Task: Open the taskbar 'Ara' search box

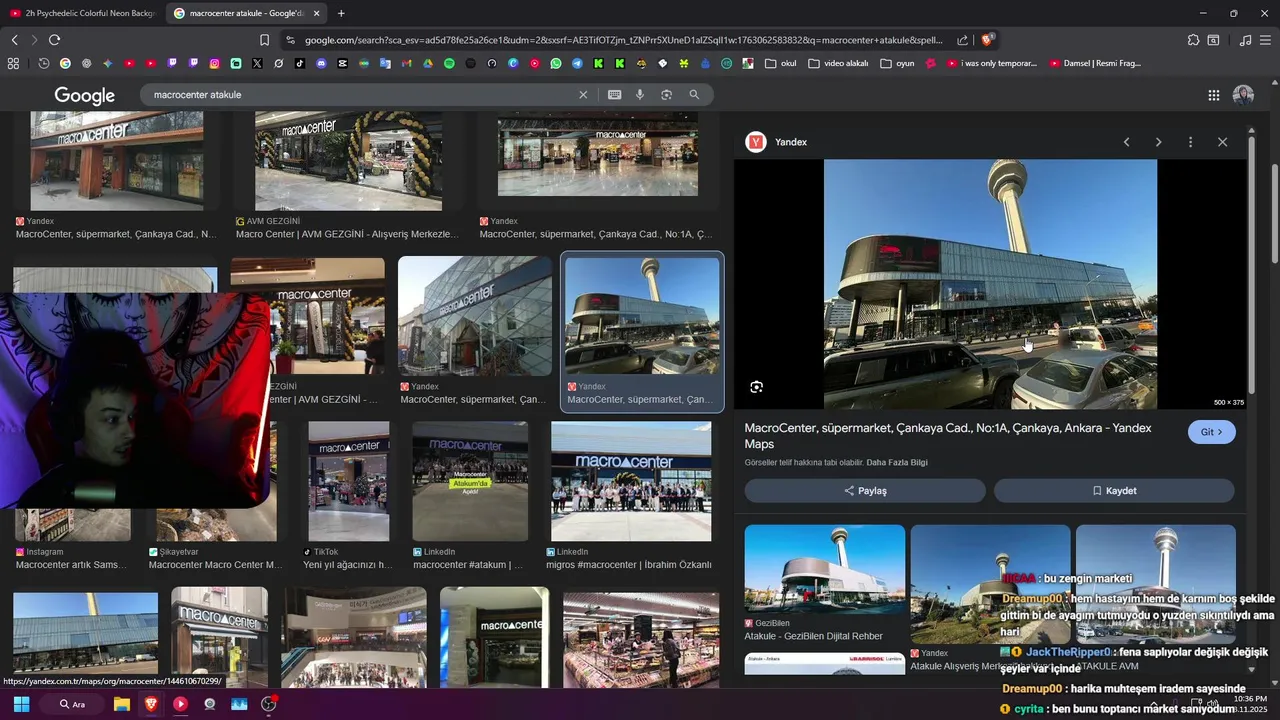Action: coord(72,704)
